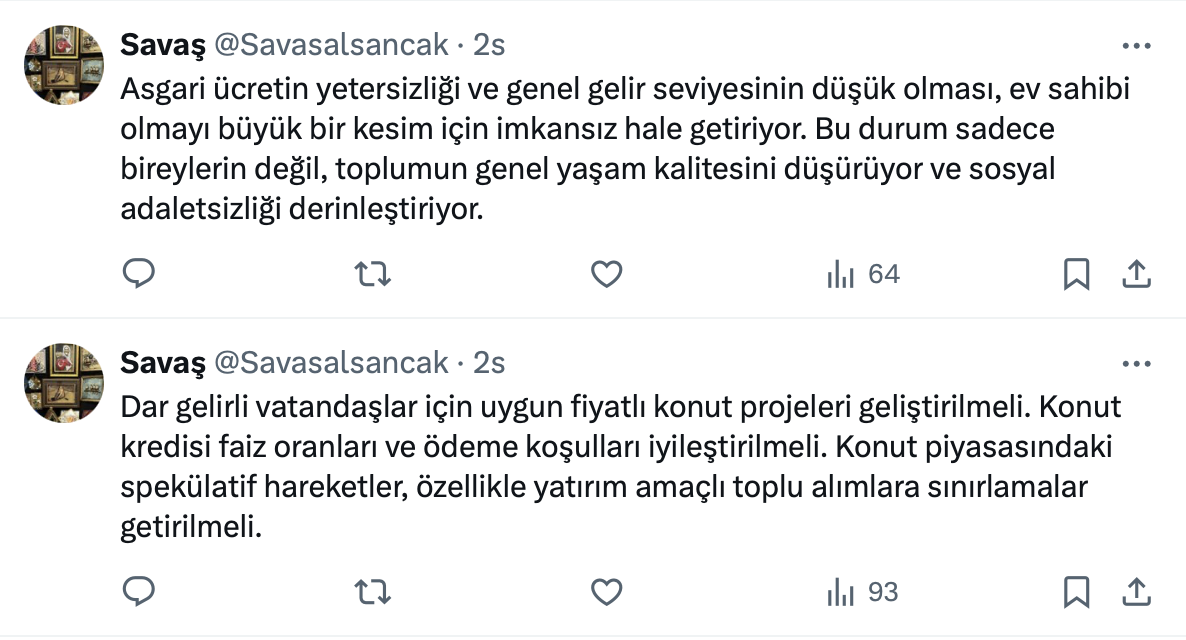1186x640 pixels.
Task: Open Savaş profile picture on first tweet
Action: (64, 64)
